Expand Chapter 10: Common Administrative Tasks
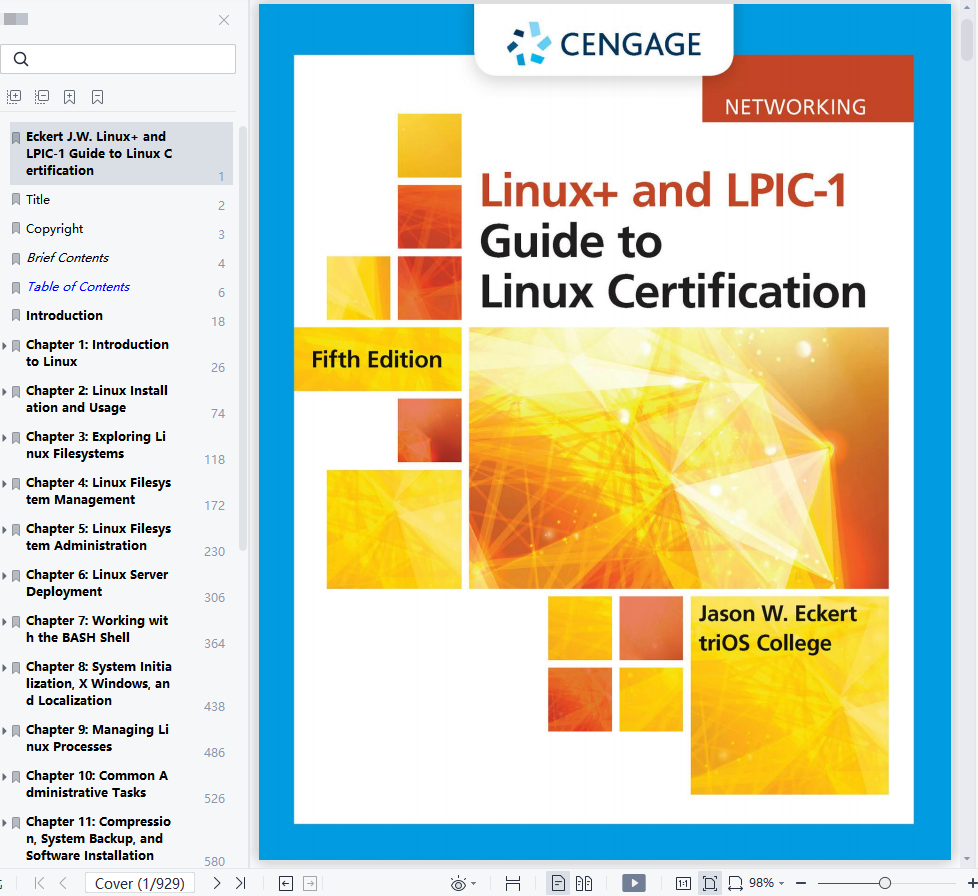Image resolution: width=978 pixels, height=896 pixels. pos(4,776)
